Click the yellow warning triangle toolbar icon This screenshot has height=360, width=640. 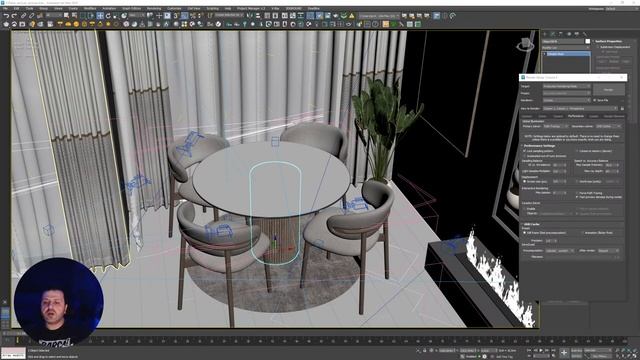pyautogui.click(x=351, y=16)
